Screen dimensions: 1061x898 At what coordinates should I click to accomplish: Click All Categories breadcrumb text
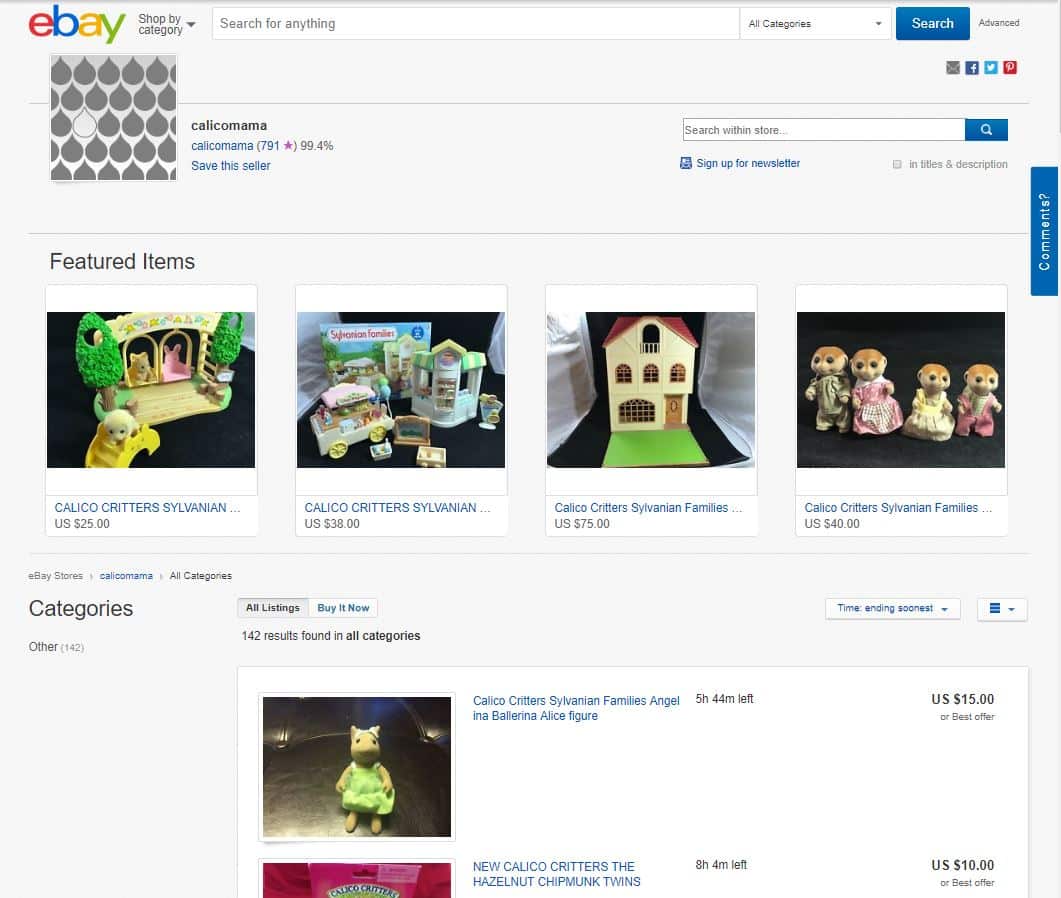click(200, 576)
